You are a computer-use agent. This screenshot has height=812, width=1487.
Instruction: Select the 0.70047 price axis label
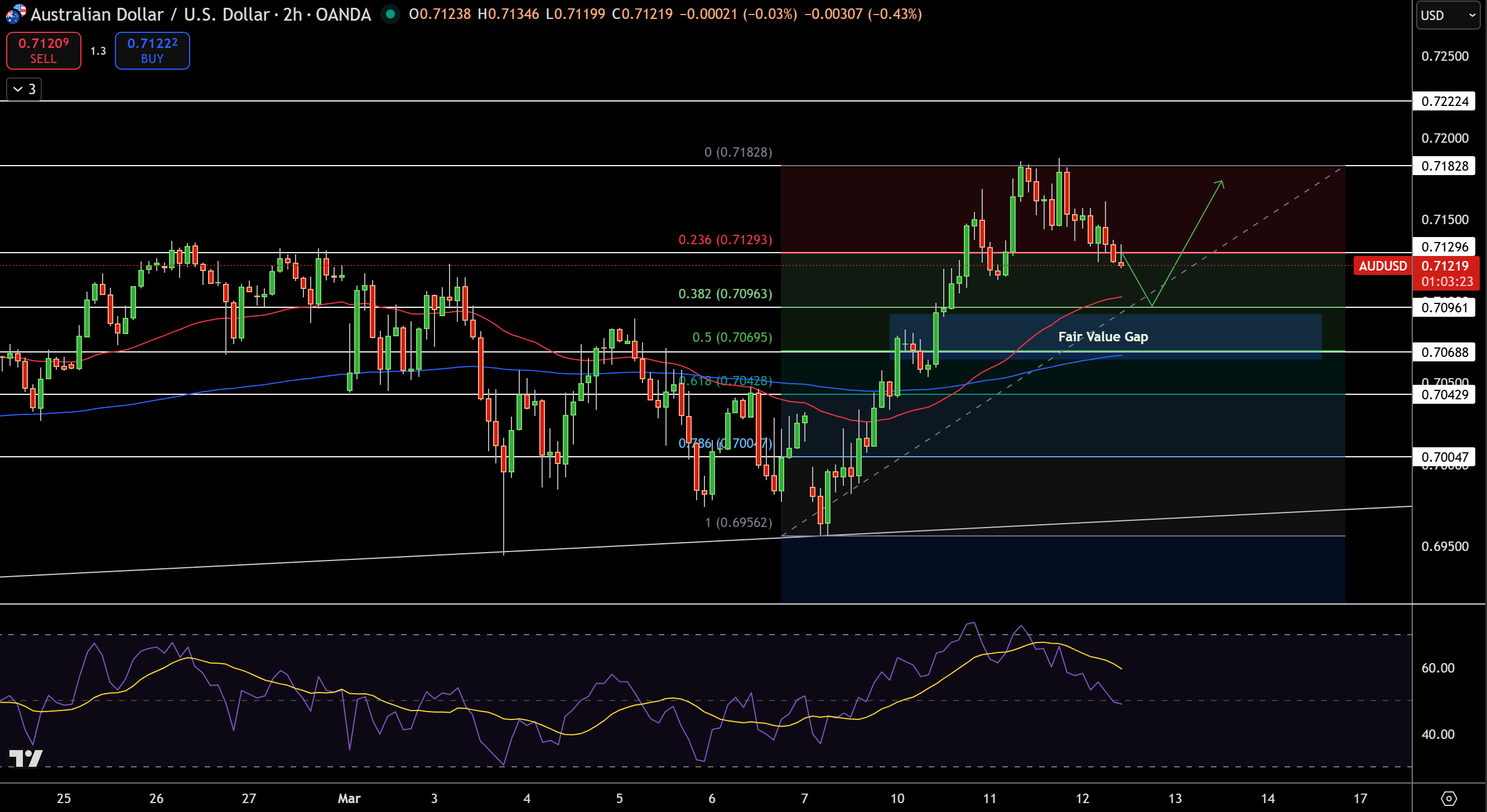click(x=1444, y=457)
